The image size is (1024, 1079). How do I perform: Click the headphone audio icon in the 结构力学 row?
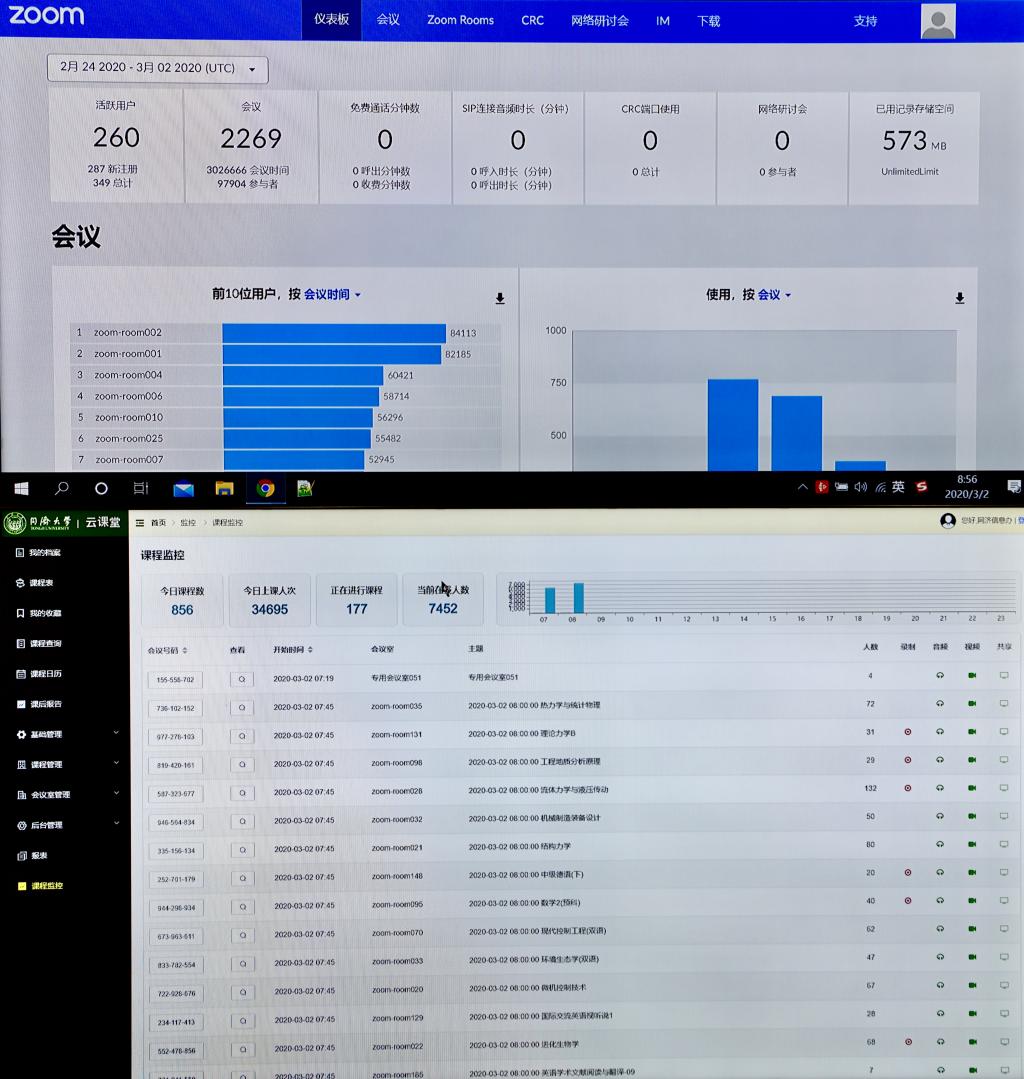pos(940,845)
